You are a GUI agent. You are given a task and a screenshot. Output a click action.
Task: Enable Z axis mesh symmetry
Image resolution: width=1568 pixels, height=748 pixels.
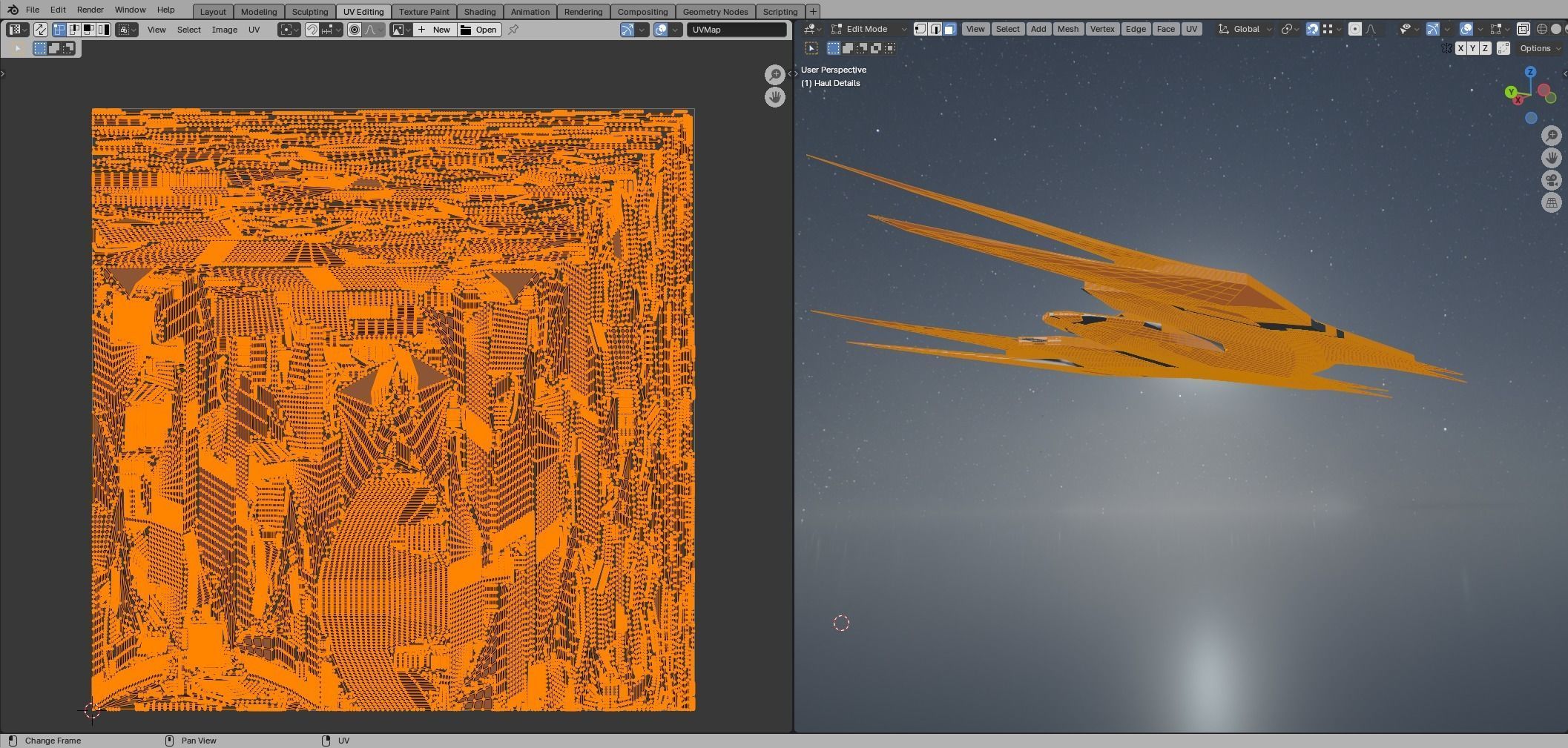pyautogui.click(x=1485, y=48)
